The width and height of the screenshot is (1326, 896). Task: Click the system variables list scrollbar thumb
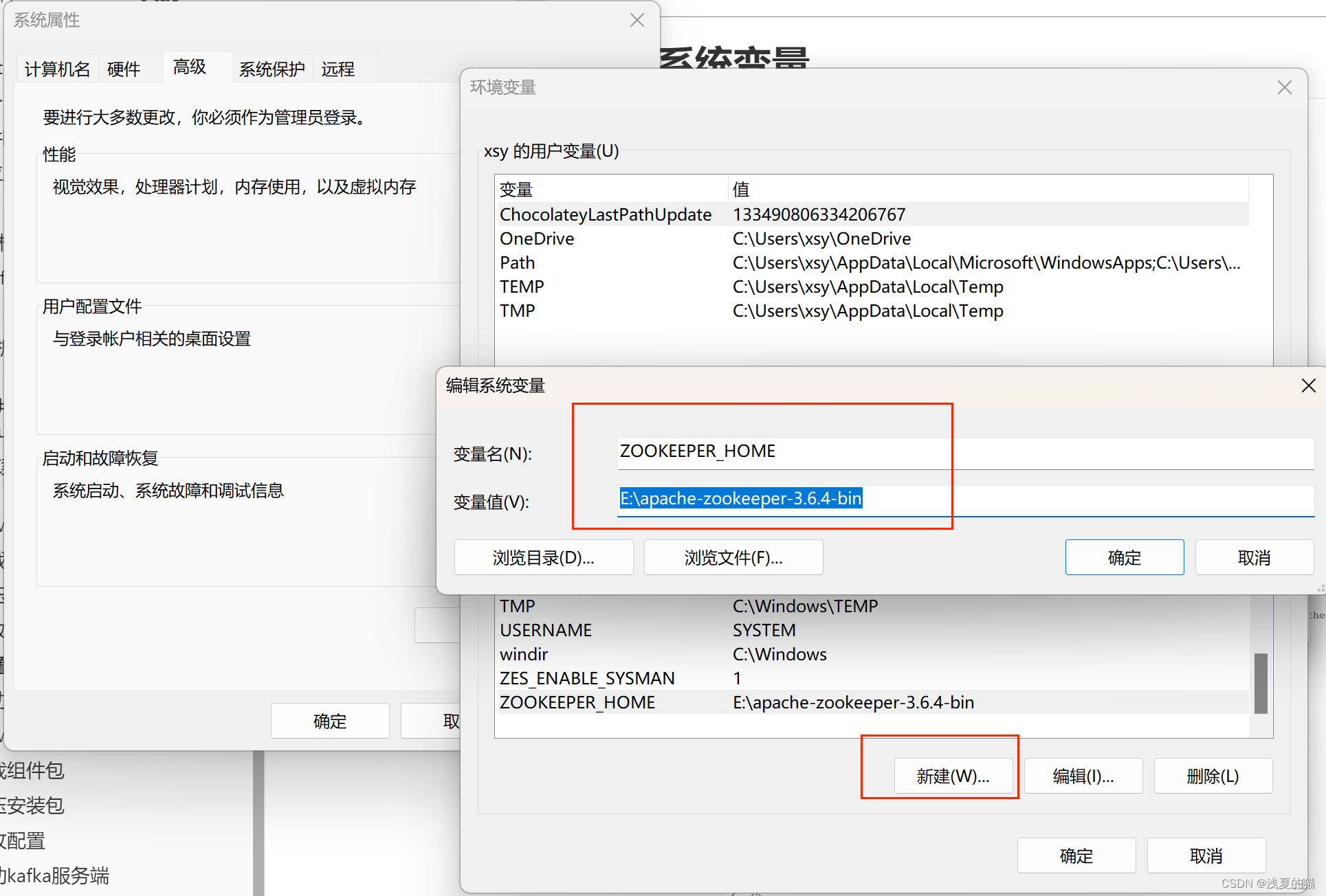pos(1261,683)
